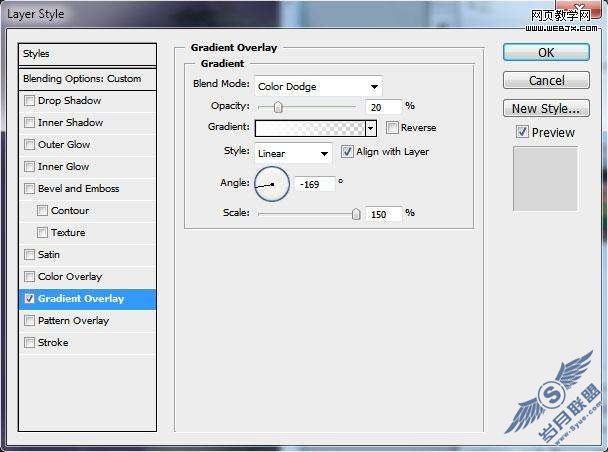This screenshot has height=452, width=608.
Task: Open the Inner Glow settings
Action: [64, 167]
